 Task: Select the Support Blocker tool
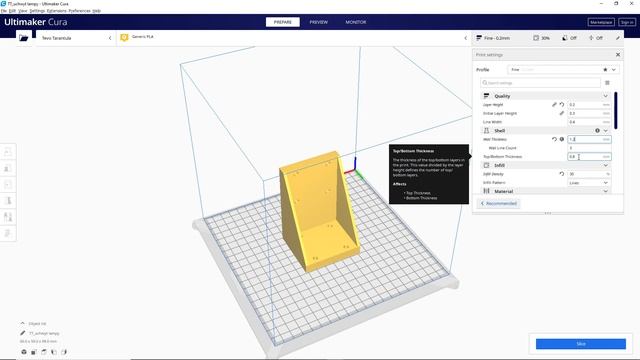(x=8, y=233)
